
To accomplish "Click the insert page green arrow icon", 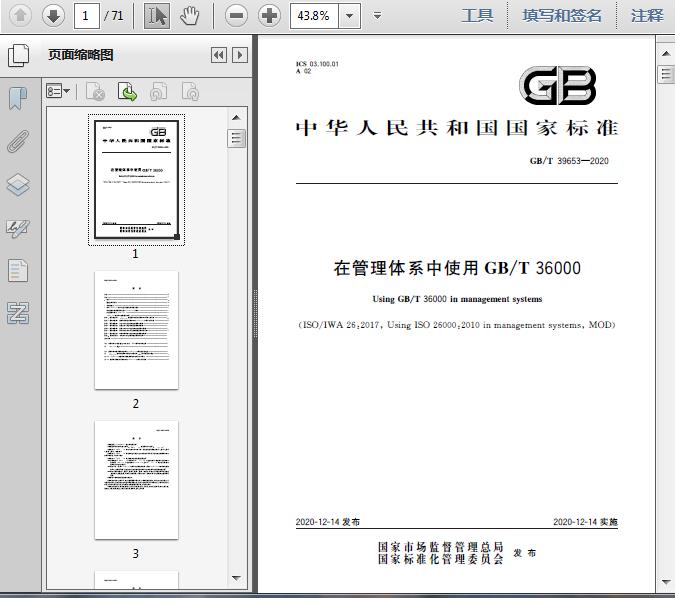I will point(127,91).
